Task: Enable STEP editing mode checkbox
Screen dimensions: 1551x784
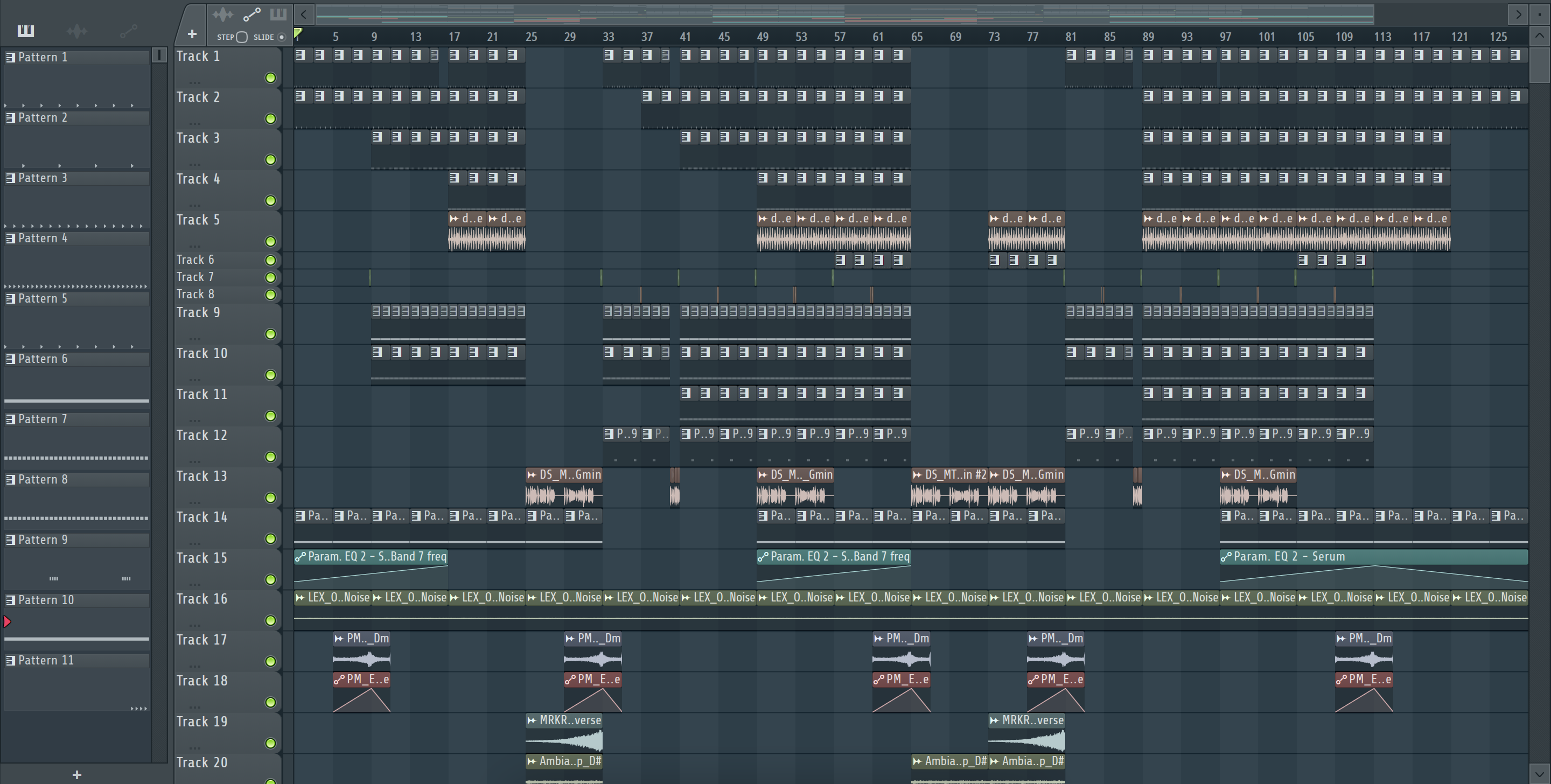Action: pyautogui.click(x=242, y=37)
